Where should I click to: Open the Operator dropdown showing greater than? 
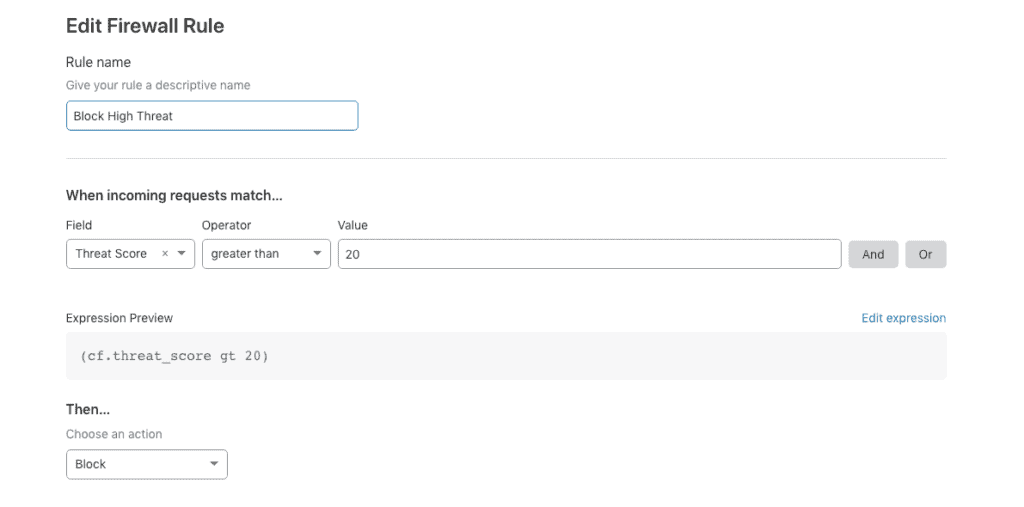[266, 254]
